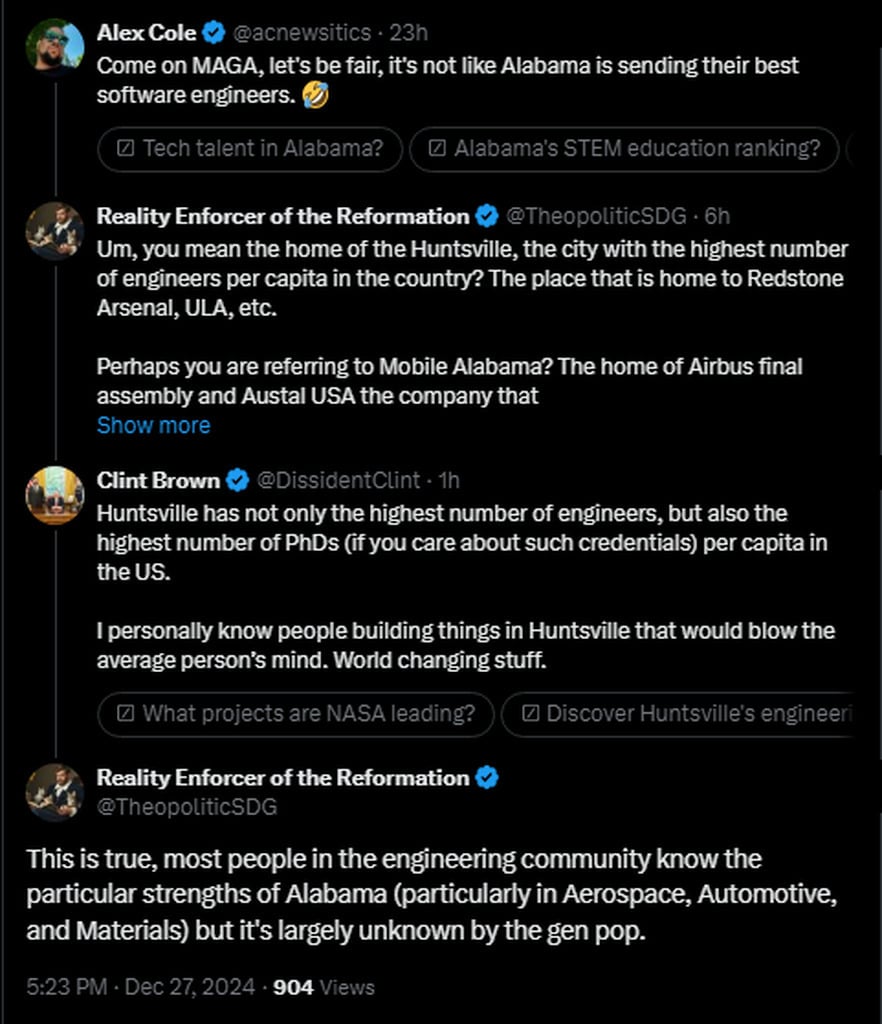Click 'What projects are NASA leading?' chip
882x1024 pixels.
(x=296, y=714)
